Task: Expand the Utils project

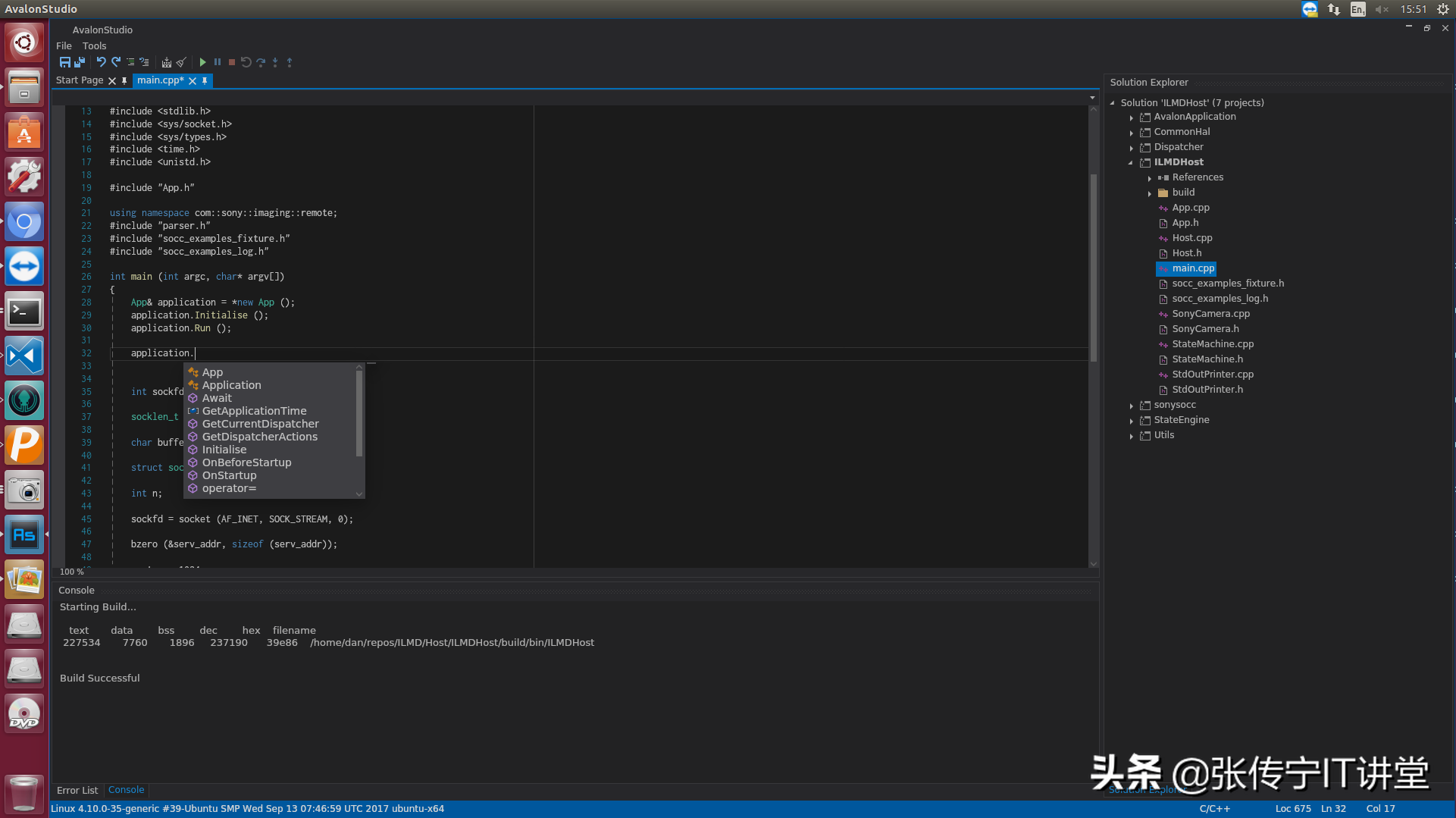Action: pyautogui.click(x=1132, y=436)
